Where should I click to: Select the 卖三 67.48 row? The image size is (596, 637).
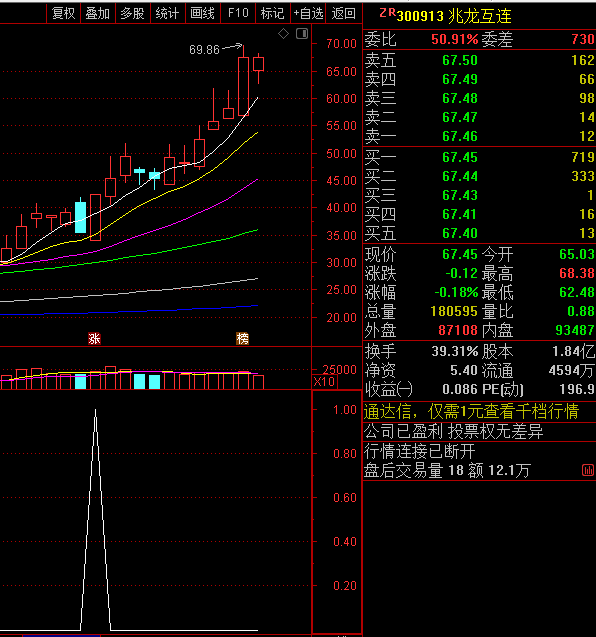tap(479, 98)
